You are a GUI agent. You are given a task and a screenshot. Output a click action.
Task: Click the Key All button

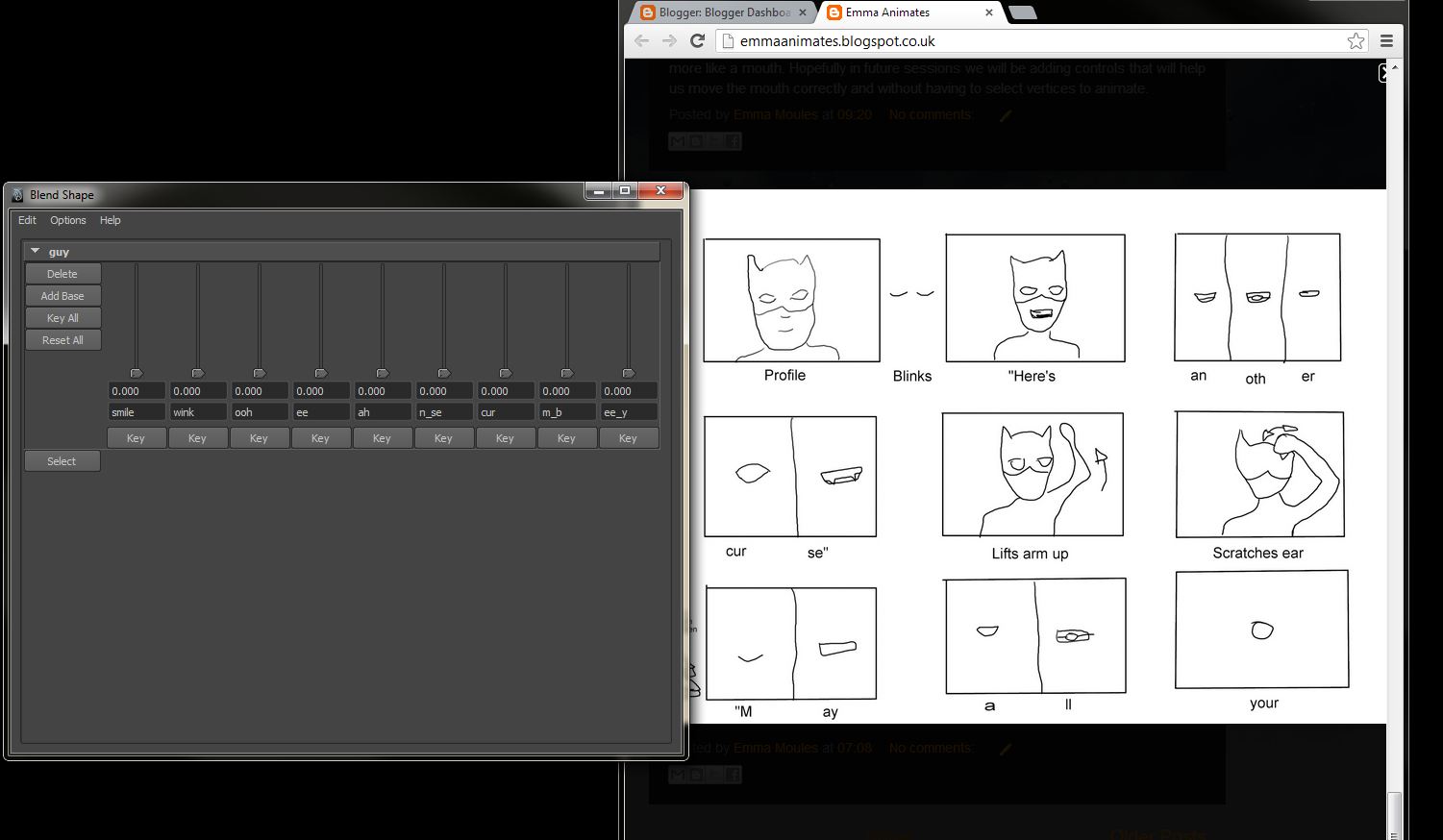62,318
